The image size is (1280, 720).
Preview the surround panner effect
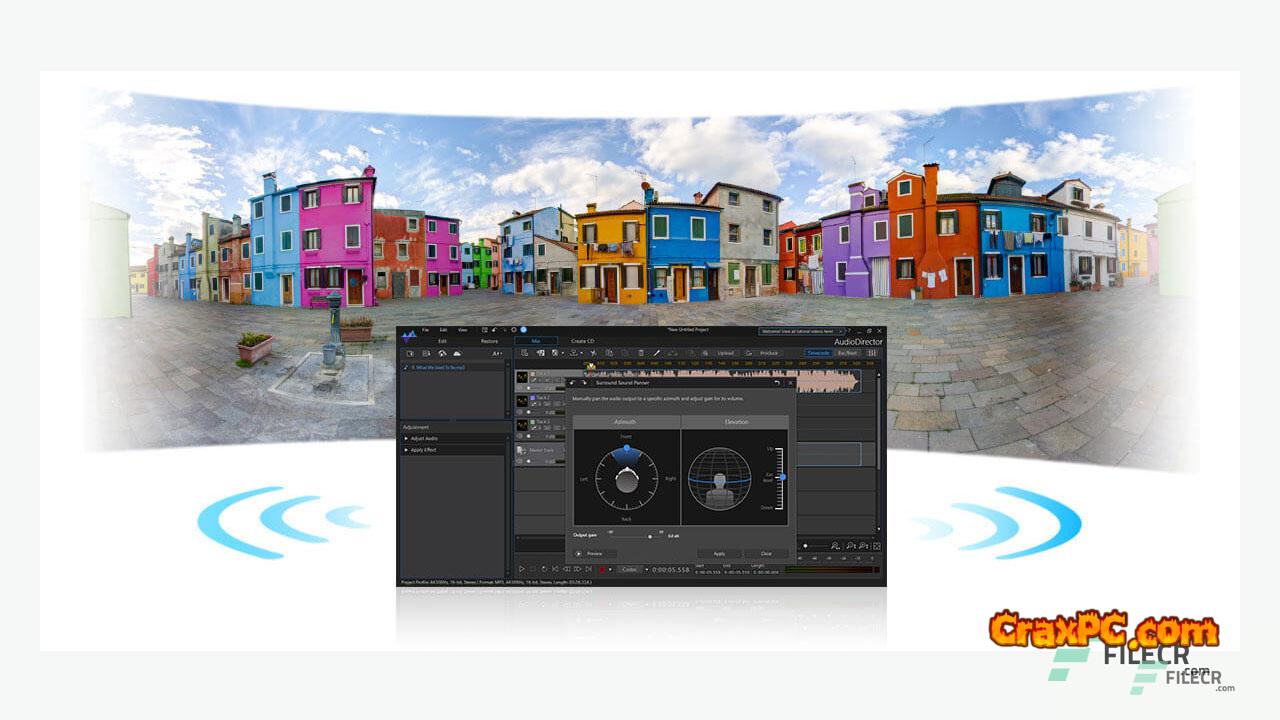[x=595, y=553]
